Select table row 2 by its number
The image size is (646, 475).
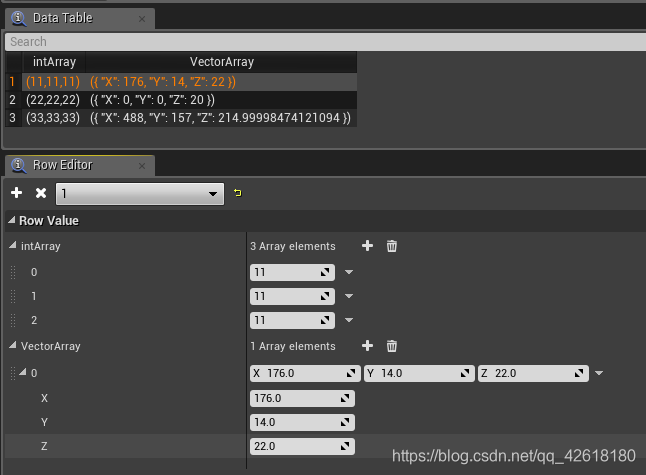point(12,100)
